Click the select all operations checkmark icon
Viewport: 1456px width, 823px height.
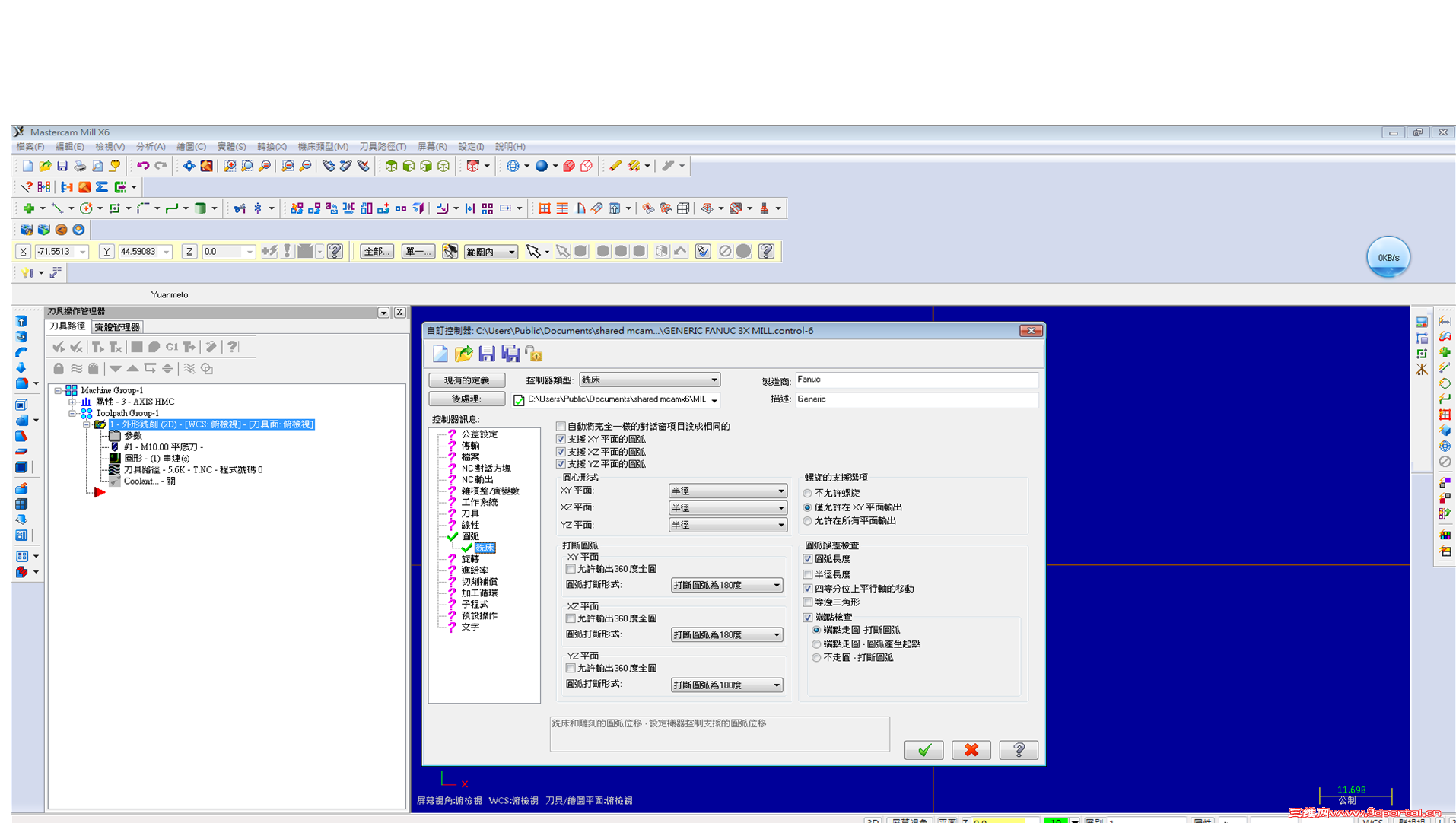59,347
